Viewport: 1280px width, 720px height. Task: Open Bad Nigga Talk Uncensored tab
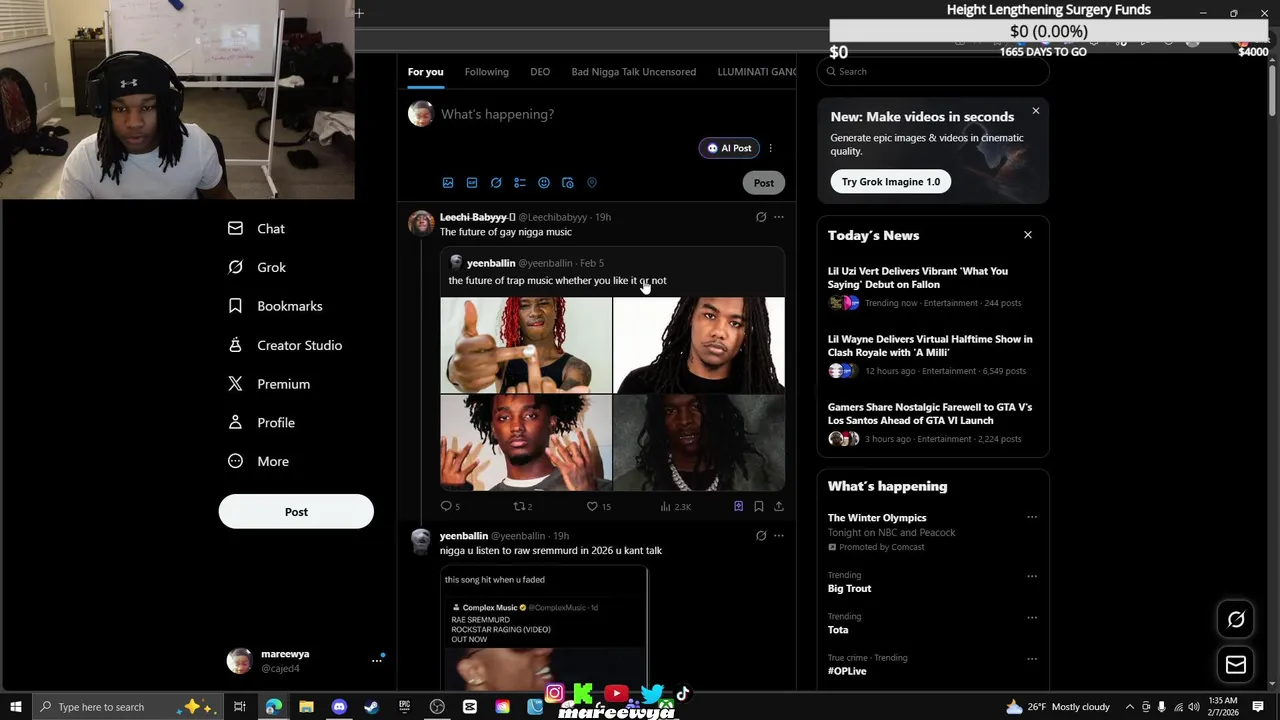(634, 72)
